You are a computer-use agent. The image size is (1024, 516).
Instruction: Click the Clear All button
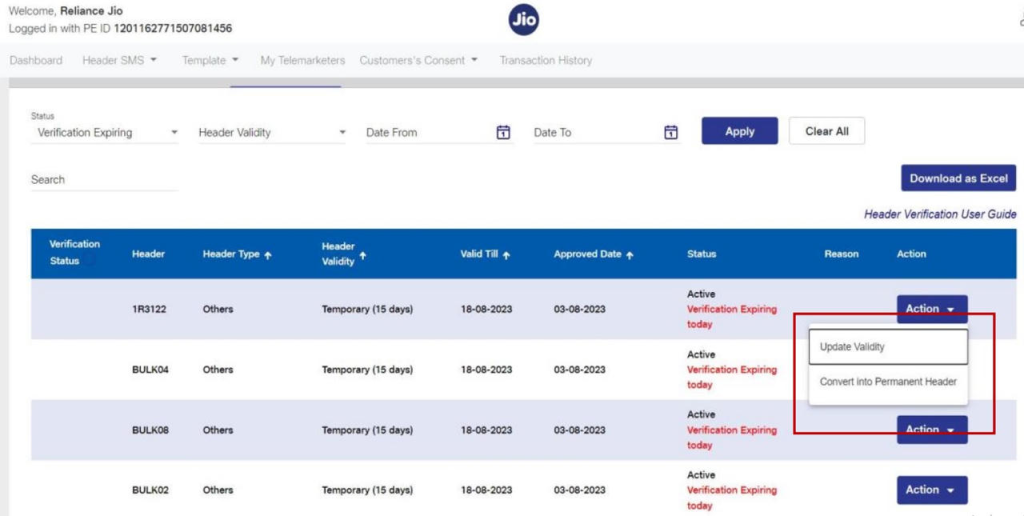click(827, 131)
